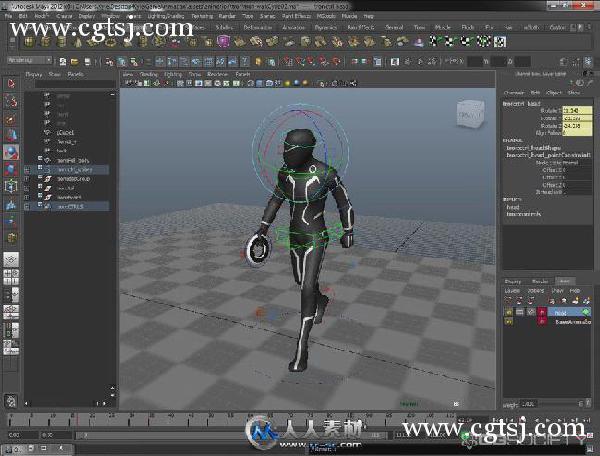Switch to the Custom shelf tab

point(557,28)
